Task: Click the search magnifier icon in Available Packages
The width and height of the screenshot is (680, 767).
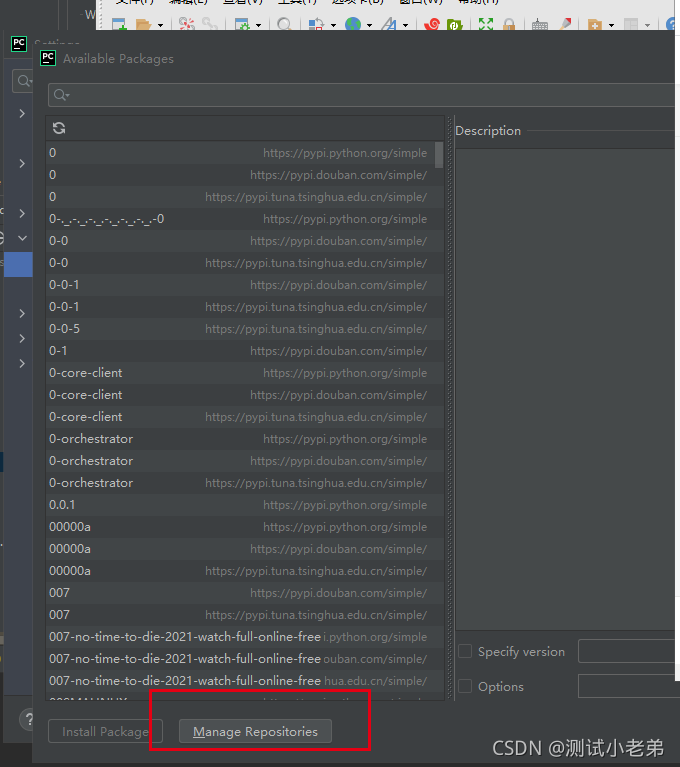Action: click(61, 95)
